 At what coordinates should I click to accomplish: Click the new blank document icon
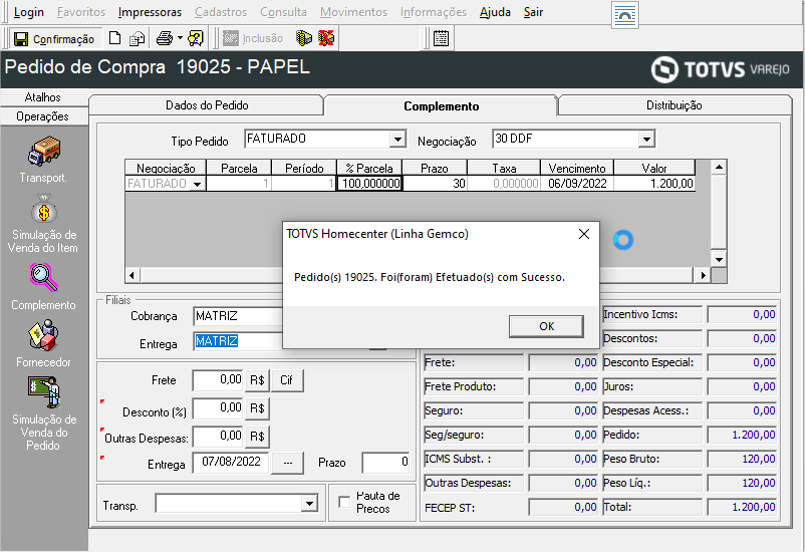click(x=115, y=38)
